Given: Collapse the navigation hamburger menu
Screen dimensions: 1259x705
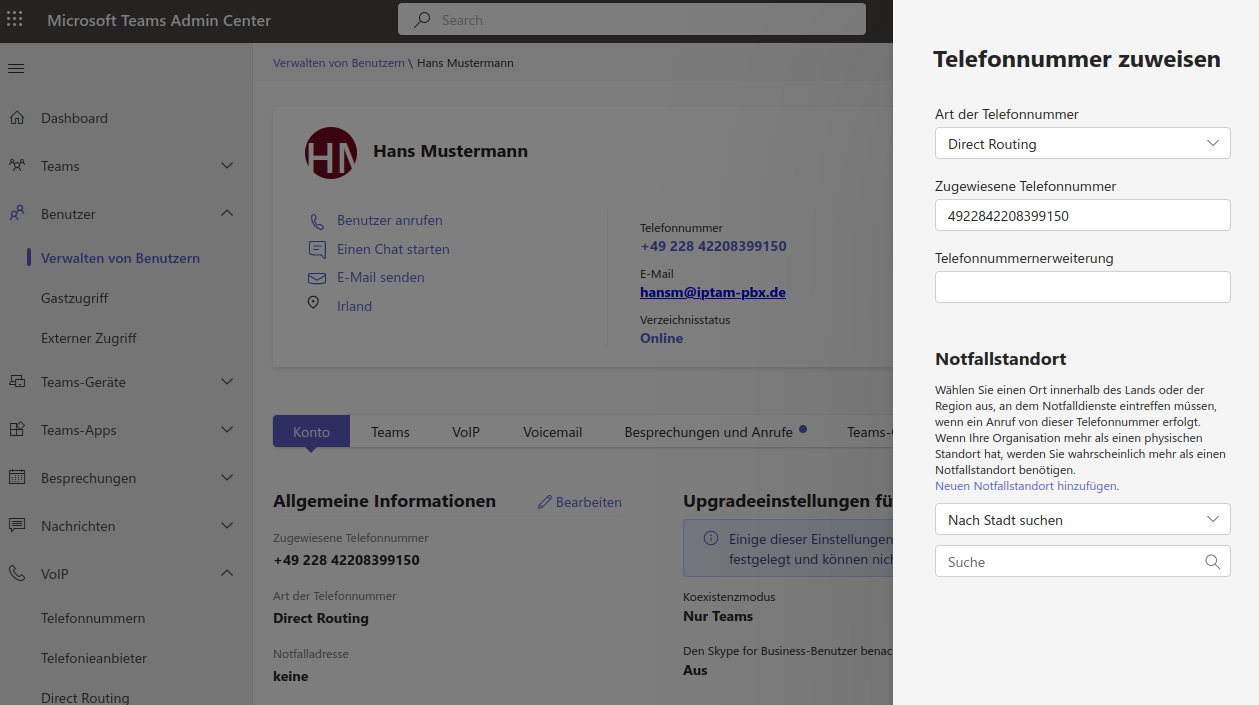Looking at the screenshot, I should pyautogui.click(x=16, y=68).
